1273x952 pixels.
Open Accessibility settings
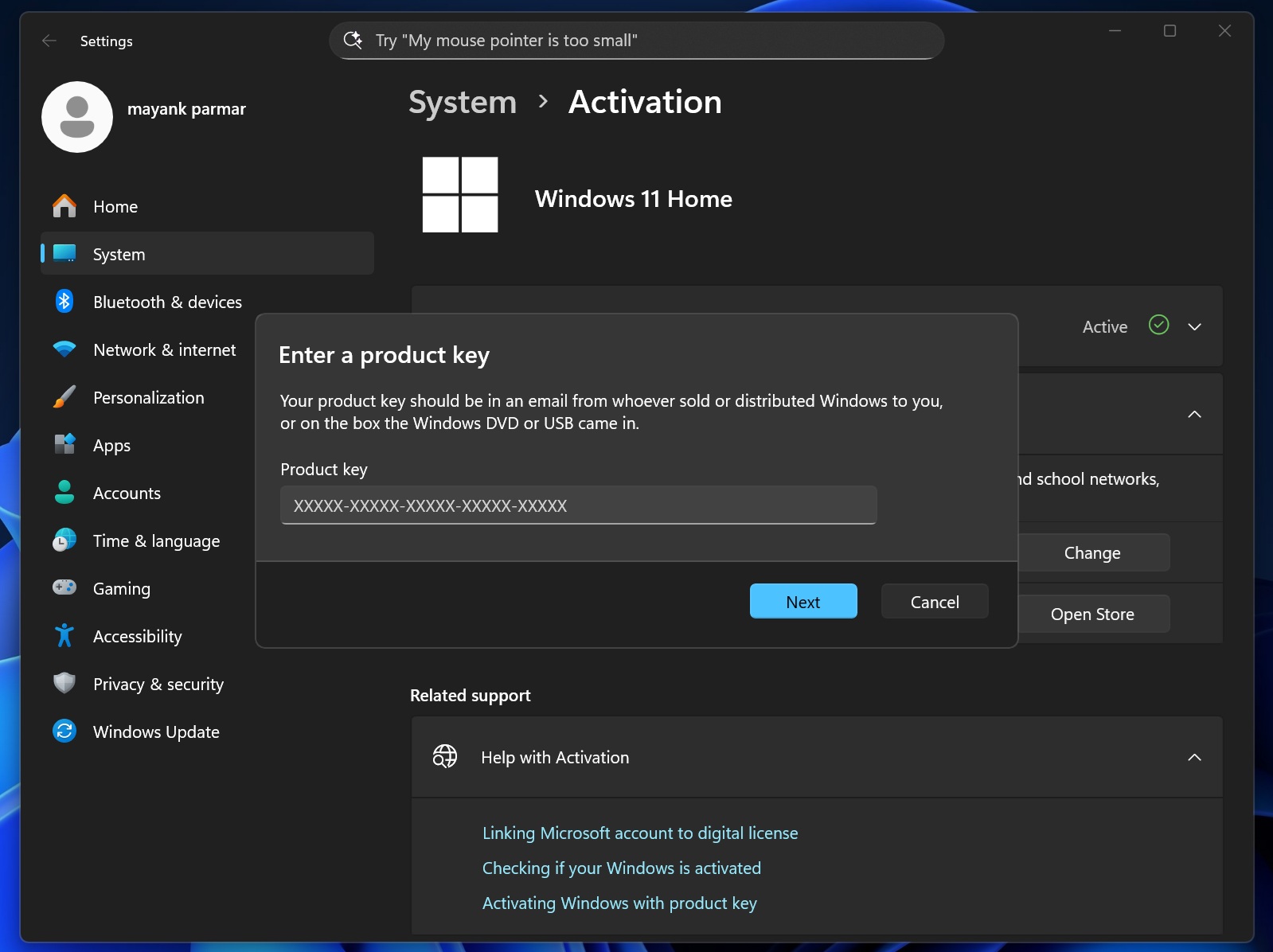click(148, 636)
